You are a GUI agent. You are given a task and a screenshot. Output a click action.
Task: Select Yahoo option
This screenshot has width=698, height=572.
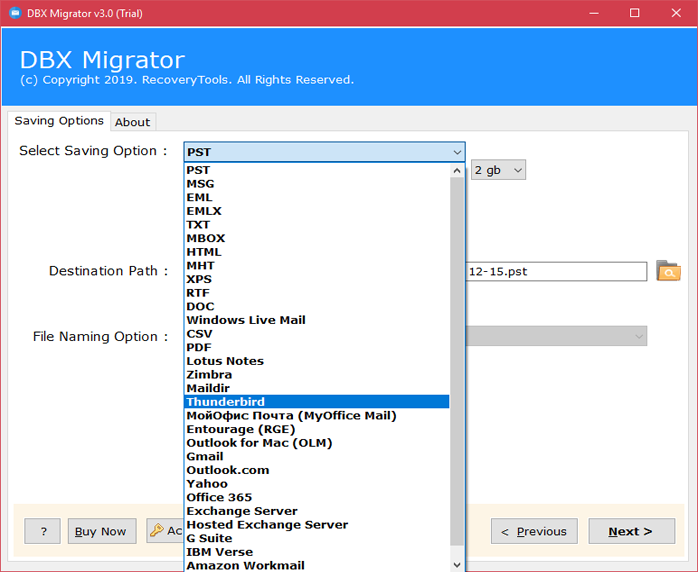tap(317, 484)
